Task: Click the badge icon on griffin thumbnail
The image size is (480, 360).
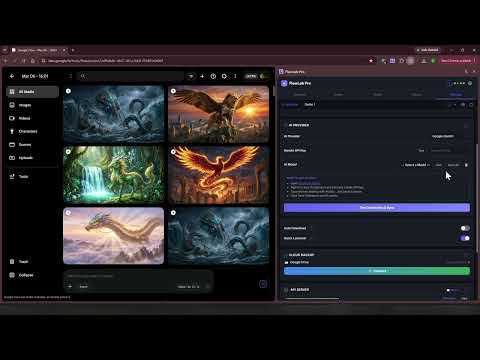Action: (173, 91)
